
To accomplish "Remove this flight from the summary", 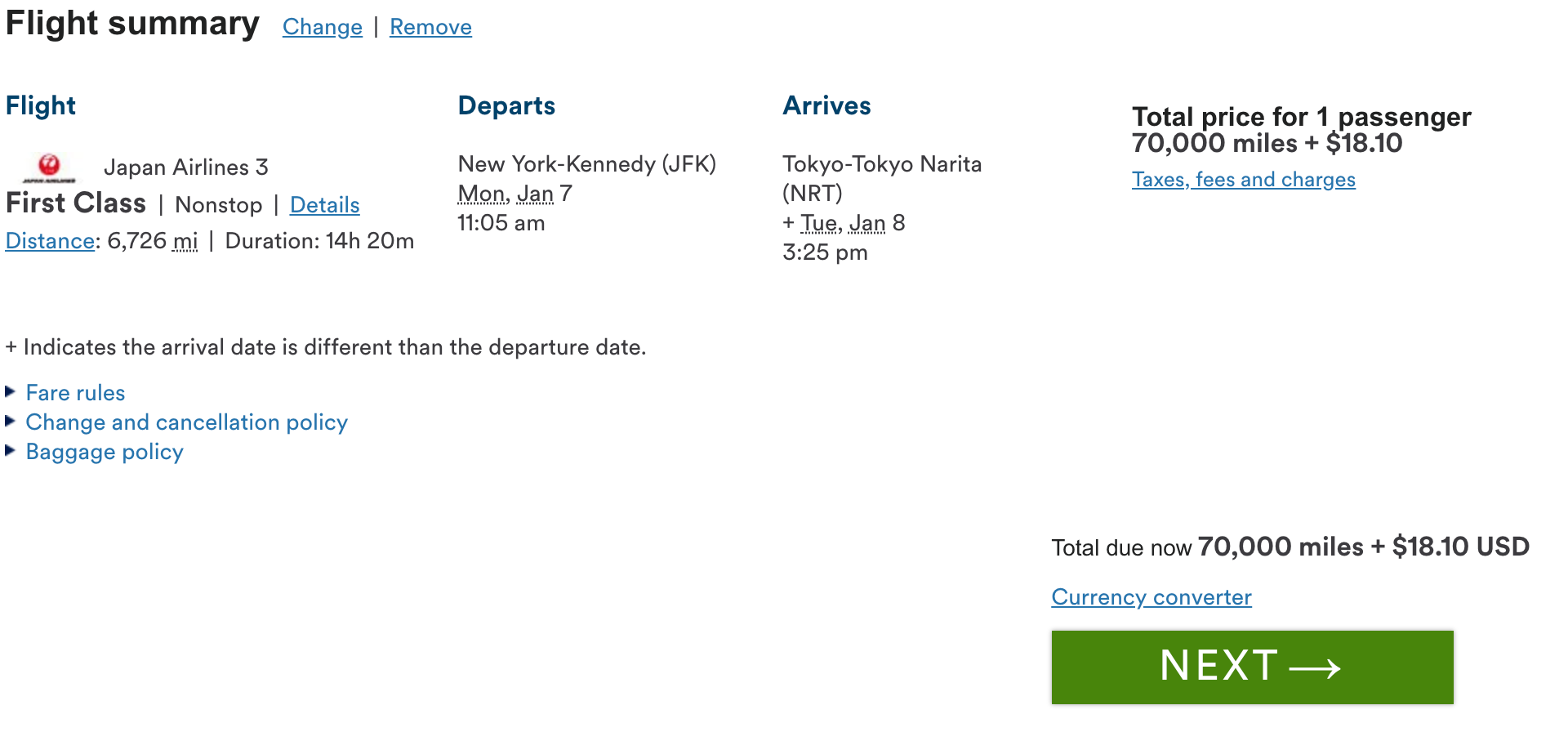I will pyautogui.click(x=430, y=27).
